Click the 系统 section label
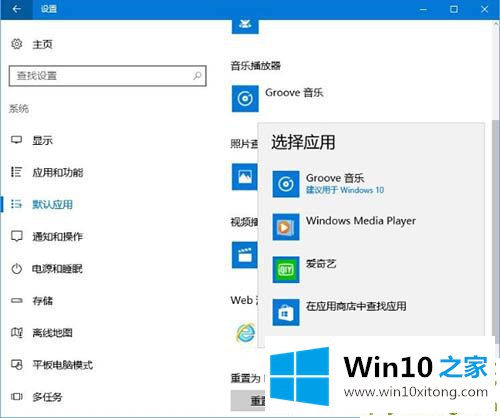The height and width of the screenshot is (418, 500). coord(19,108)
